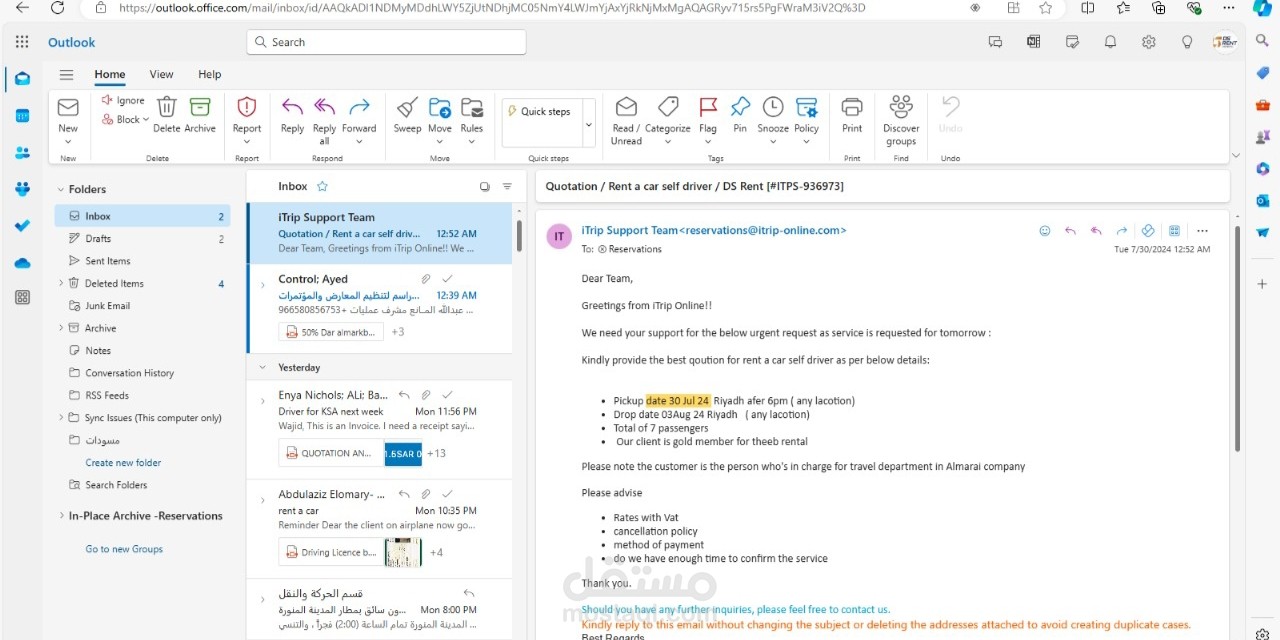Favorite the Inbox with the star
Viewport: 1280px width, 640px height.
[322, 185]
